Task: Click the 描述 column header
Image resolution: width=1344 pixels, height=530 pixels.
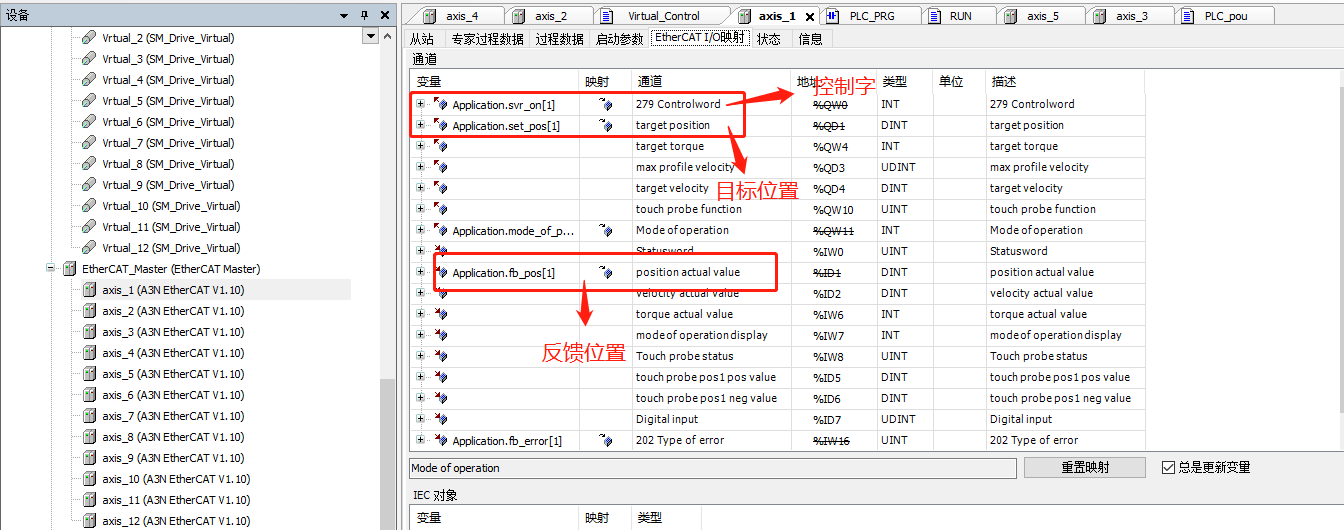Action: pyautogui.click(x=1065, y=82)
